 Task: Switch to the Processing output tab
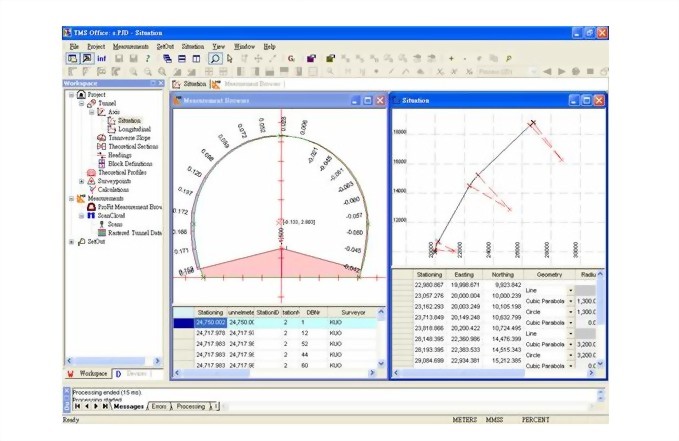(x=190, y=406)
